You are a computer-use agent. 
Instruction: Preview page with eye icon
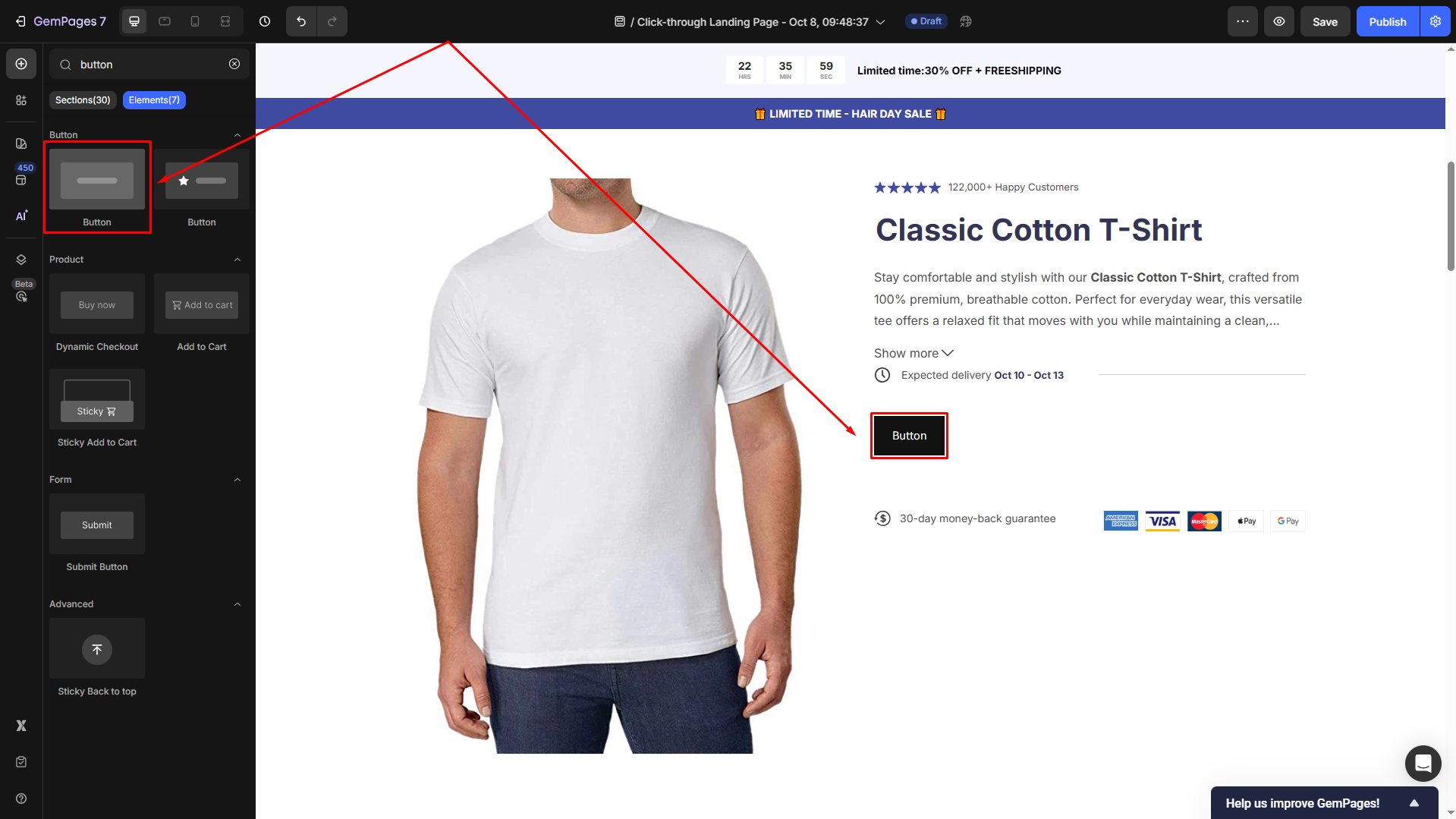pyautogui.click(x=1279, y=21)
